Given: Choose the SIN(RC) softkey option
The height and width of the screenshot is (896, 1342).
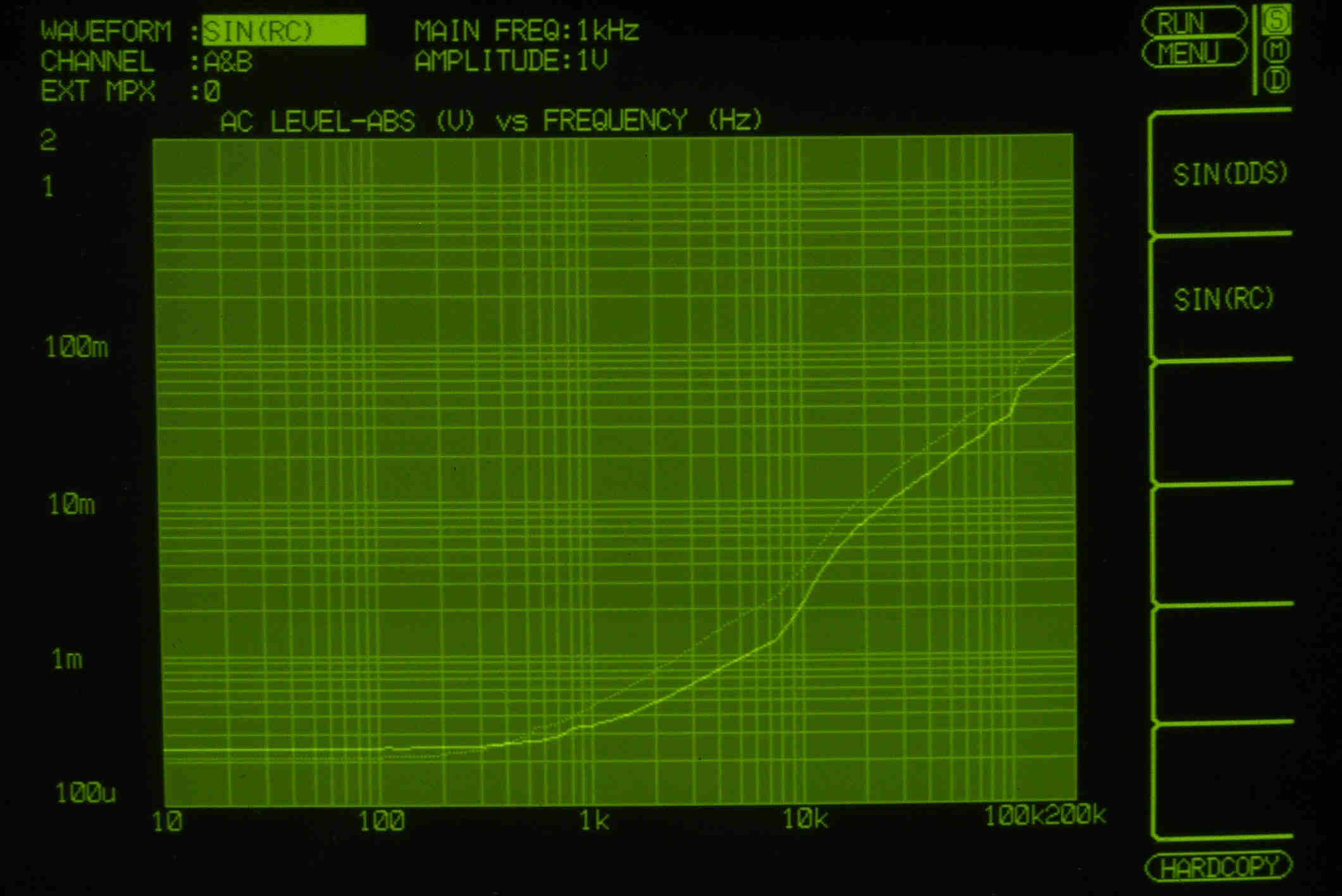Looking at the screenshot, I should coord(1223,299).
